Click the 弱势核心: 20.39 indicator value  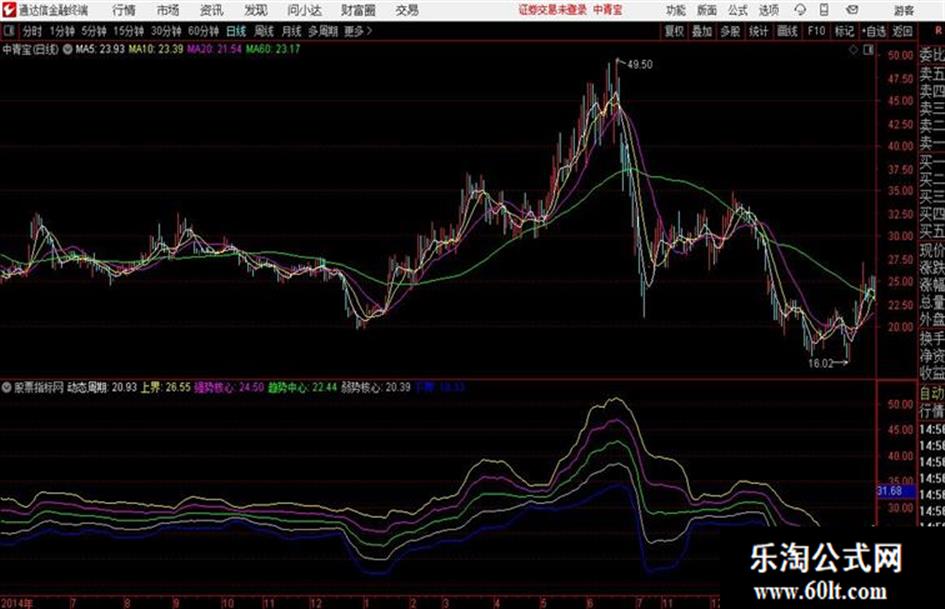click(376, 387)
